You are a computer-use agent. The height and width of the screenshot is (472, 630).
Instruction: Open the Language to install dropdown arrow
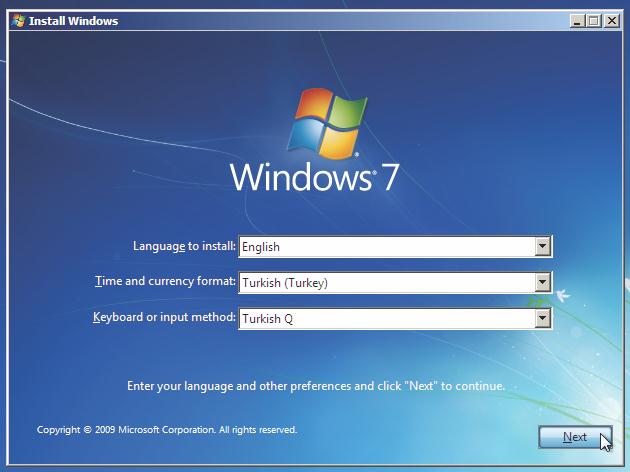542,246
